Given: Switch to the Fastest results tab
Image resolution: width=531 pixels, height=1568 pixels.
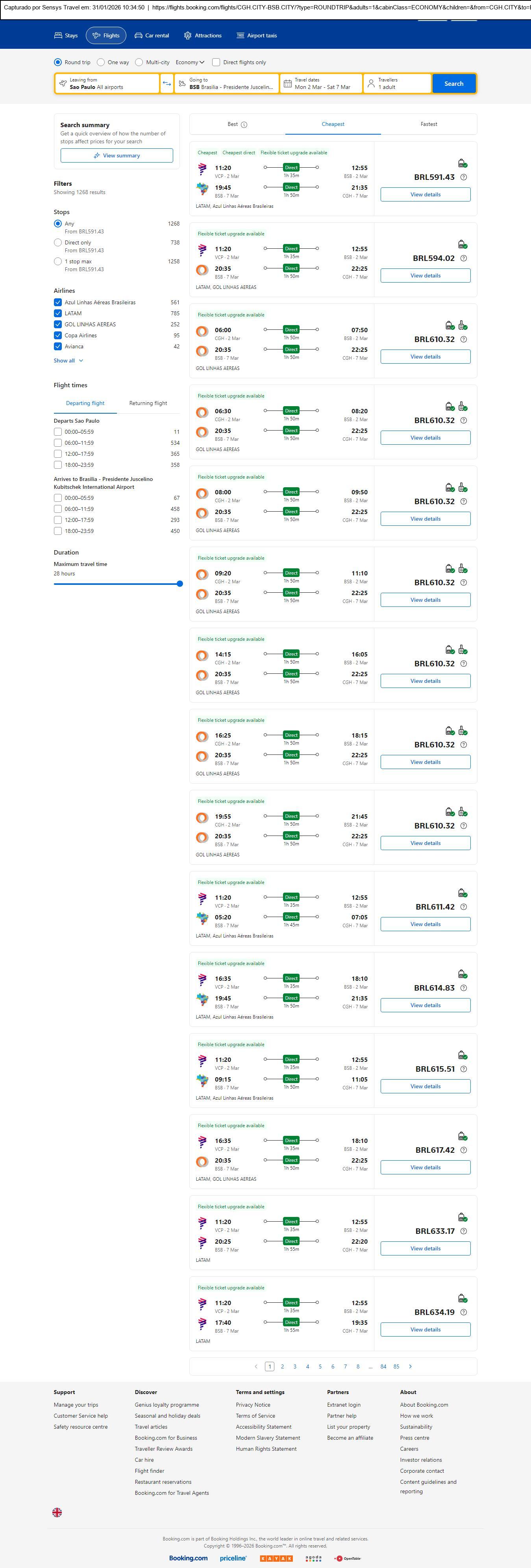Looking at the screenshot, I should pyautogui.click(x=429, y=124).
